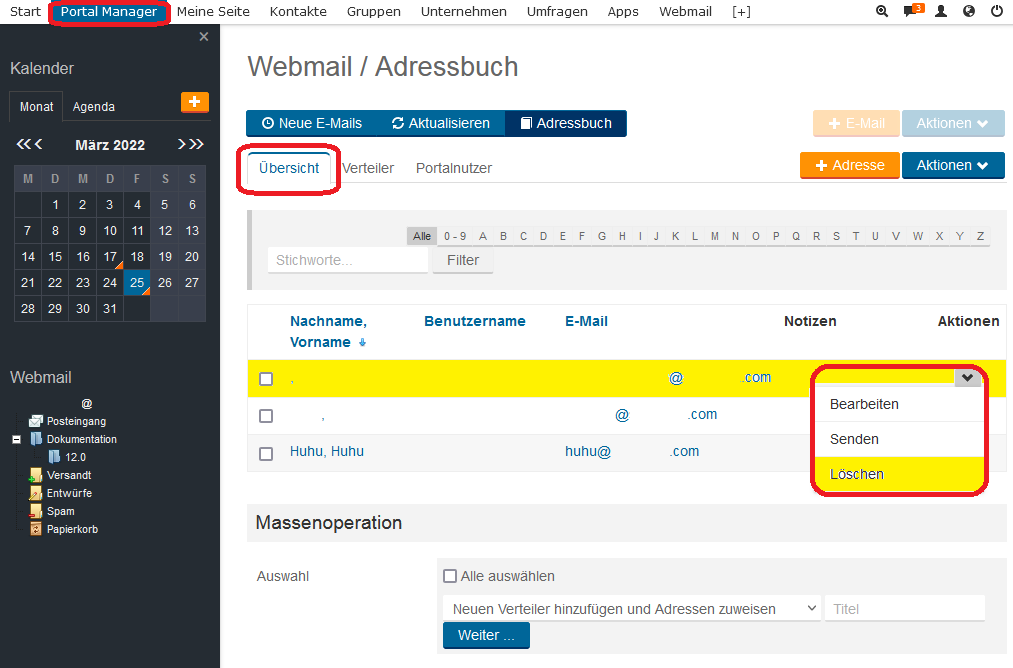Image resolution: width=1013 pixels, height=668 pixels.
Task: Choose Löschen from the context menu
Action: click(x=857, y=474)
